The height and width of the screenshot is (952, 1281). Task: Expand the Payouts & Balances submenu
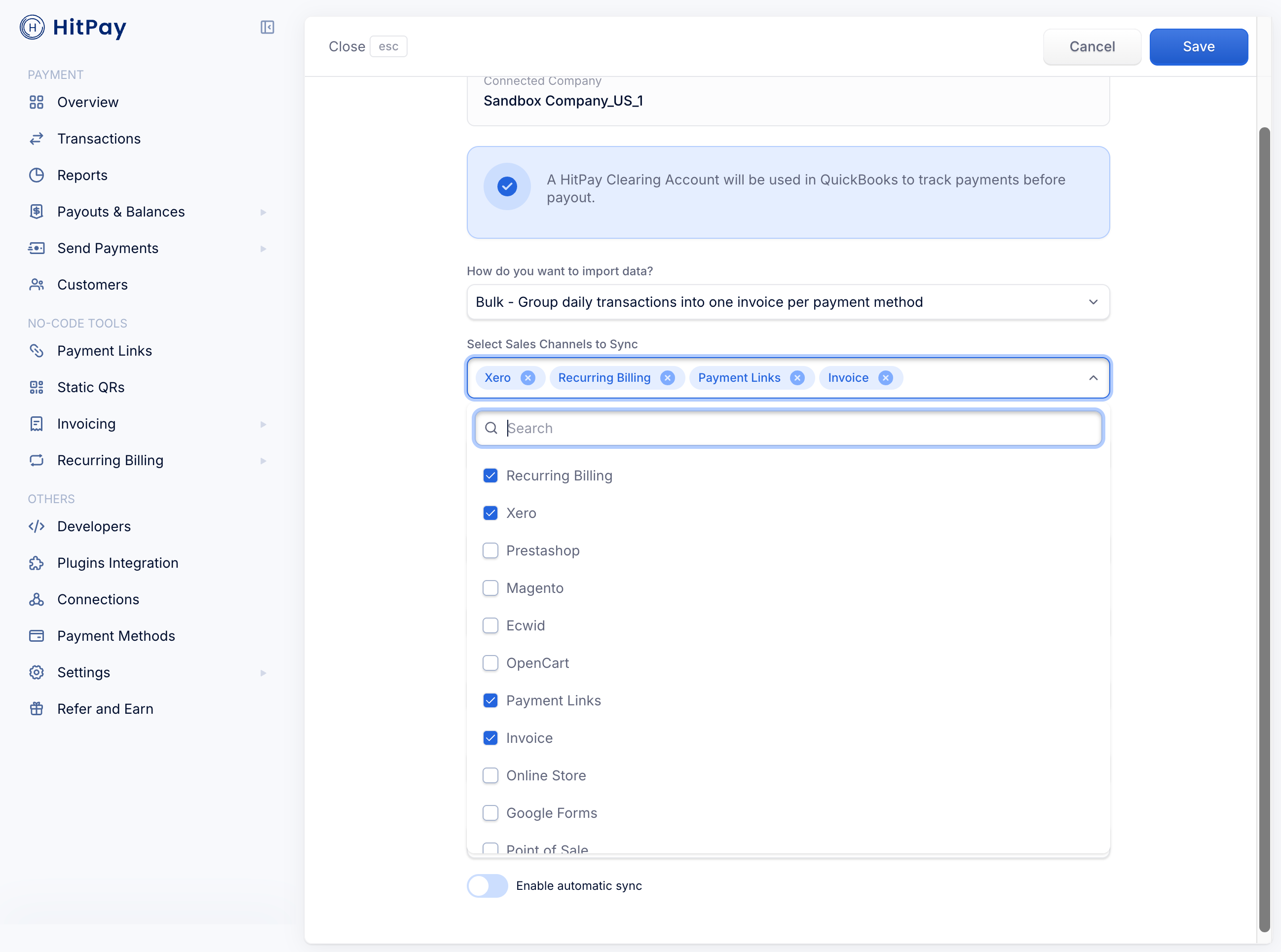[264, 212]
